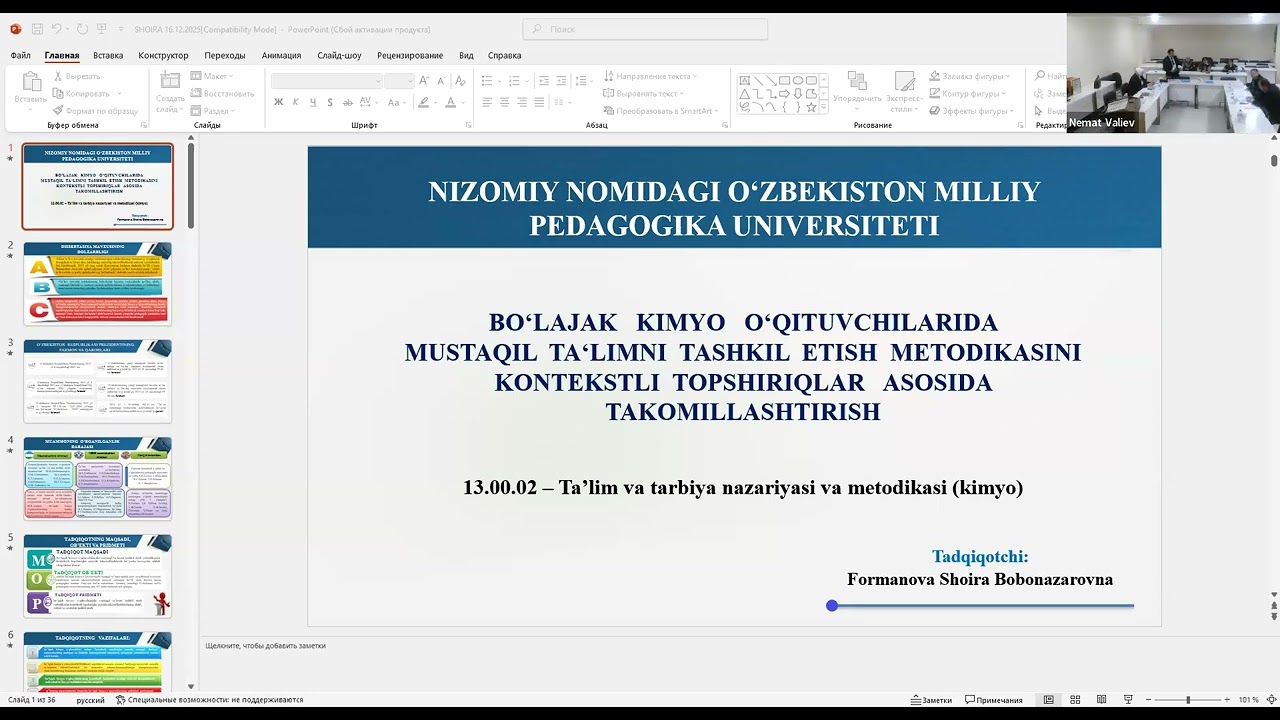Expand the Макет layout dropdown
This screenshot has height=720, width=1280.
pyautogui.click(x=212, y=76)
